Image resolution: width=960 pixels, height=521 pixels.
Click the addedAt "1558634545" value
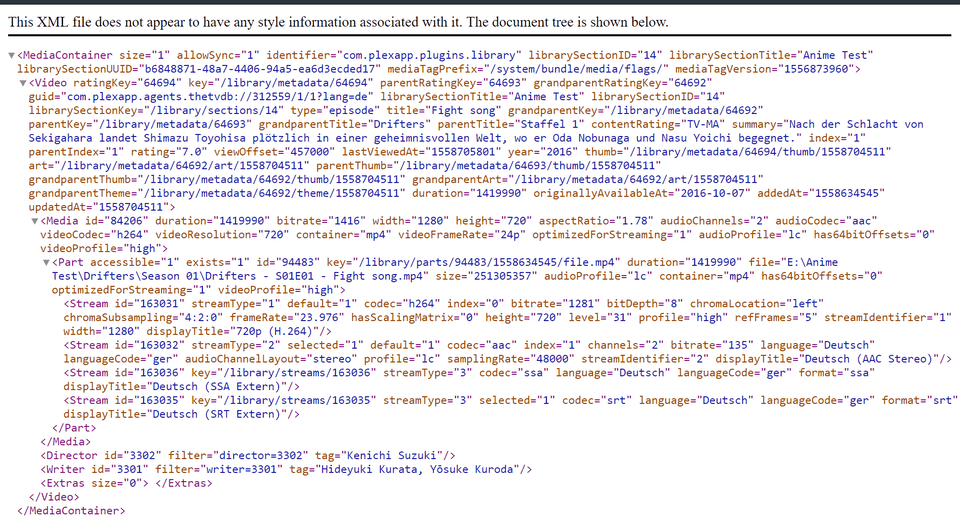[847, 193]
